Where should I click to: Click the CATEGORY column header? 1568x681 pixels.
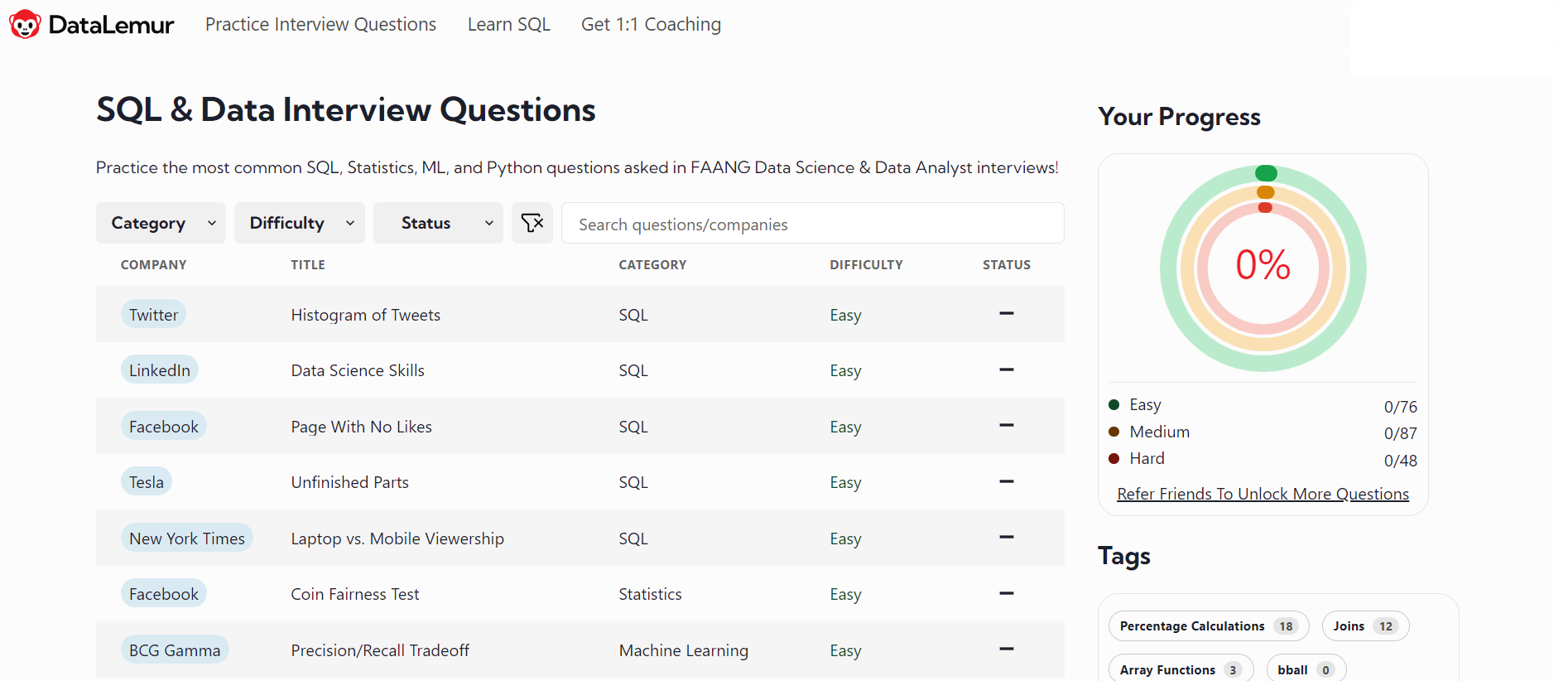coord(652,265)
